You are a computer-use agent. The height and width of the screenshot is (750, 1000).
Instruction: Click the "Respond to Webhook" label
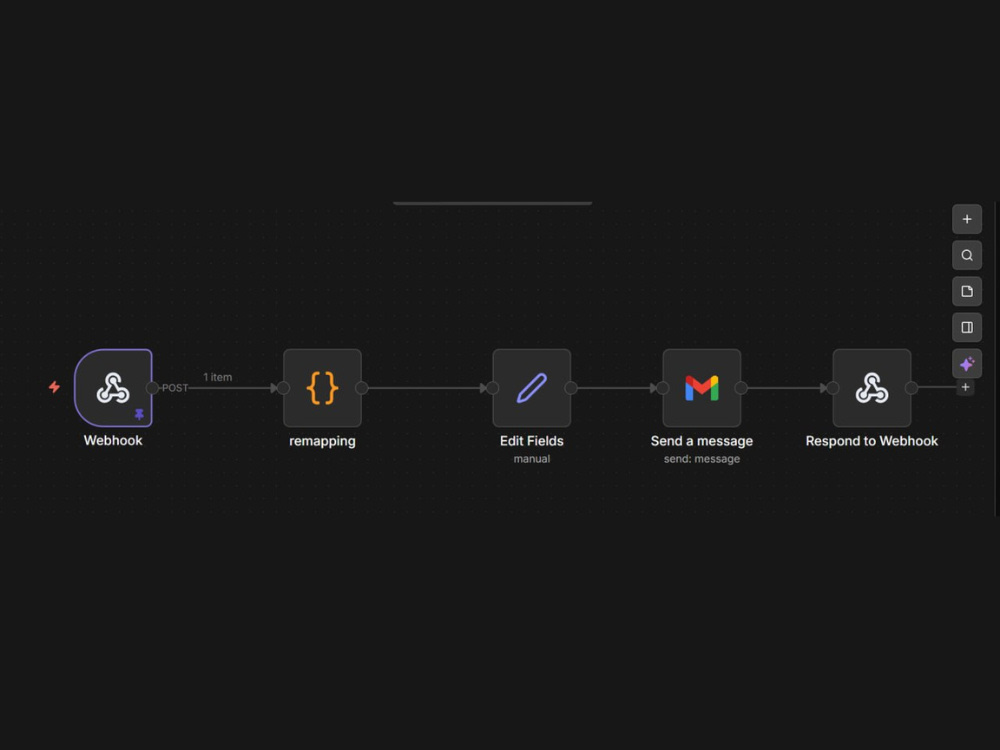point(872,441)
